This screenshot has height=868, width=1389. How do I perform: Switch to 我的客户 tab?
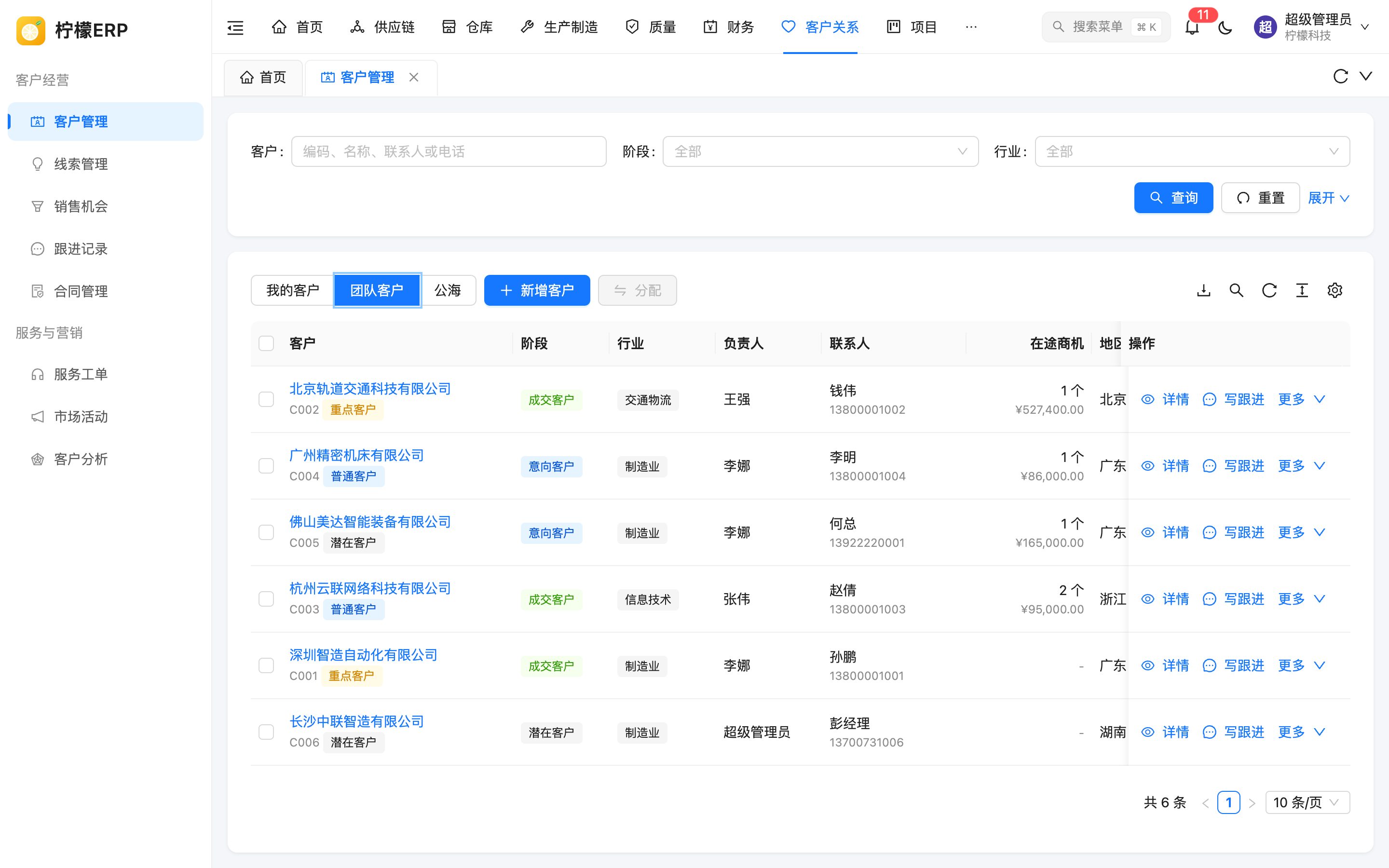[x=293, y=290]
